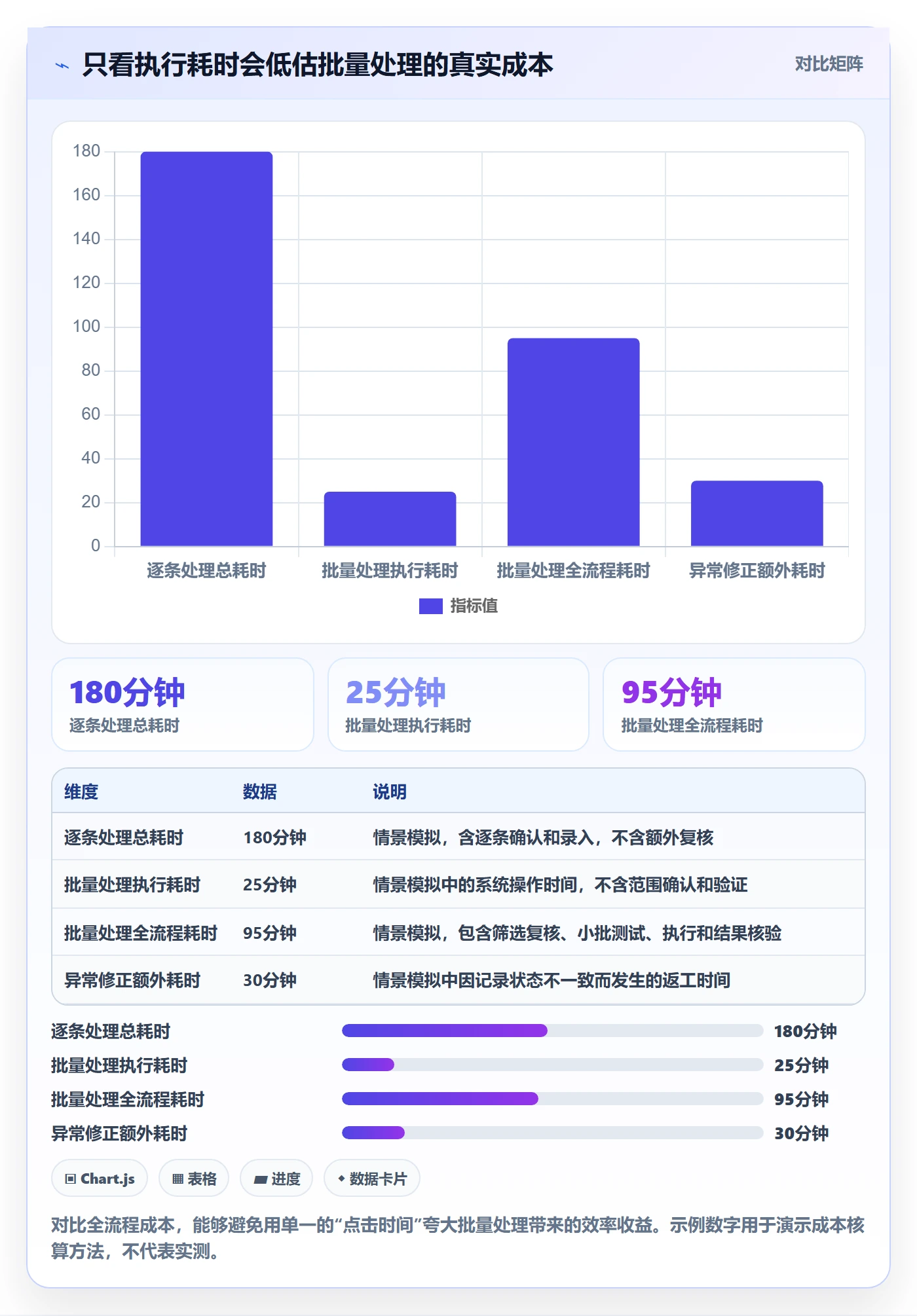Click the footer note starting 对比全流程成本
The image size is (917, 1316).
[x=458, y=1238]
